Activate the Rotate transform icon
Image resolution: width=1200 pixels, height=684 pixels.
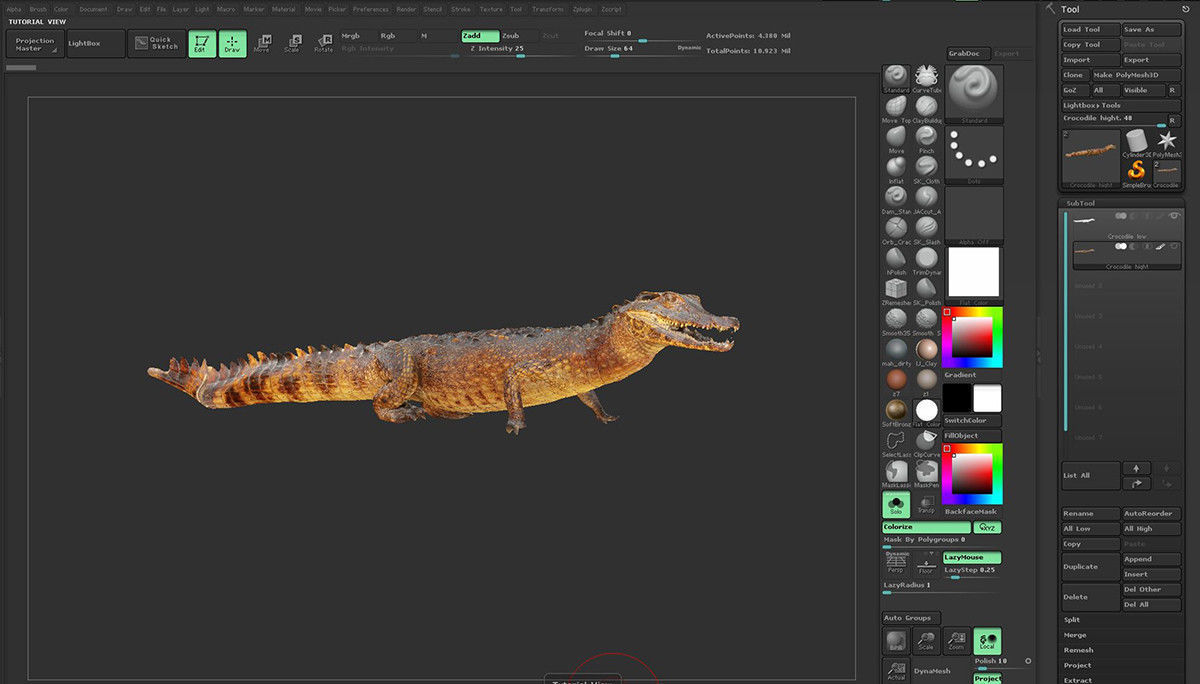[323, 43]
